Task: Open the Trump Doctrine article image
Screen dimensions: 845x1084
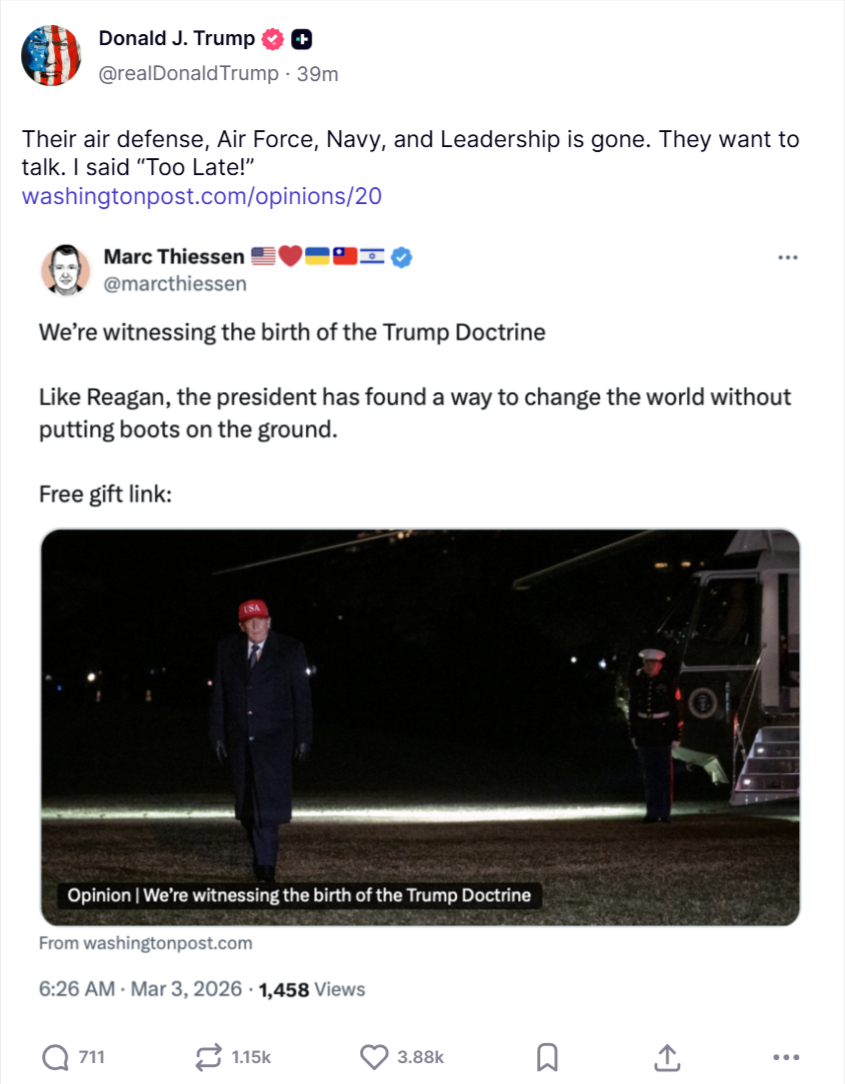Action: tap(420, 726)
